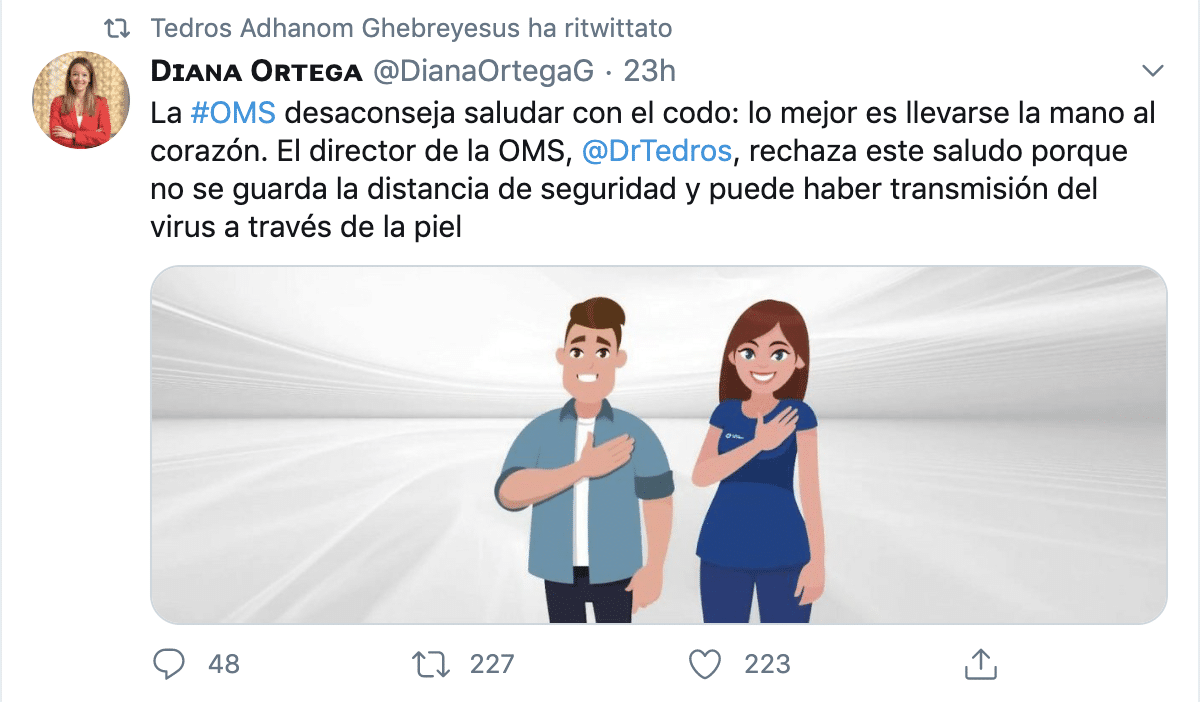This screenshot has width=1200, height=702.
Task: Open the @DianaOrtegaG handle
Action: (484, 71)
